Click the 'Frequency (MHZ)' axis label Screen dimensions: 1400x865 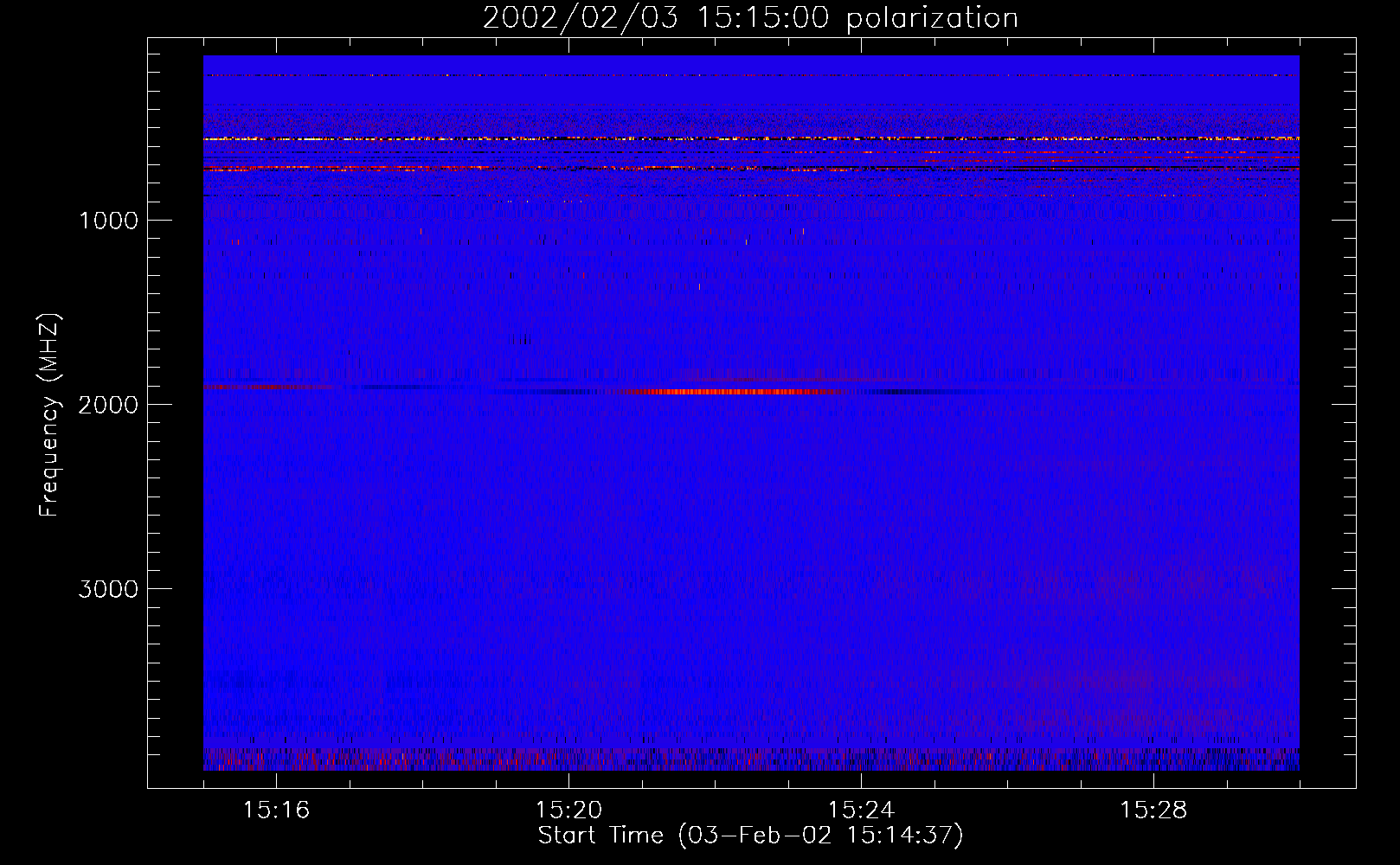[50, 415]
